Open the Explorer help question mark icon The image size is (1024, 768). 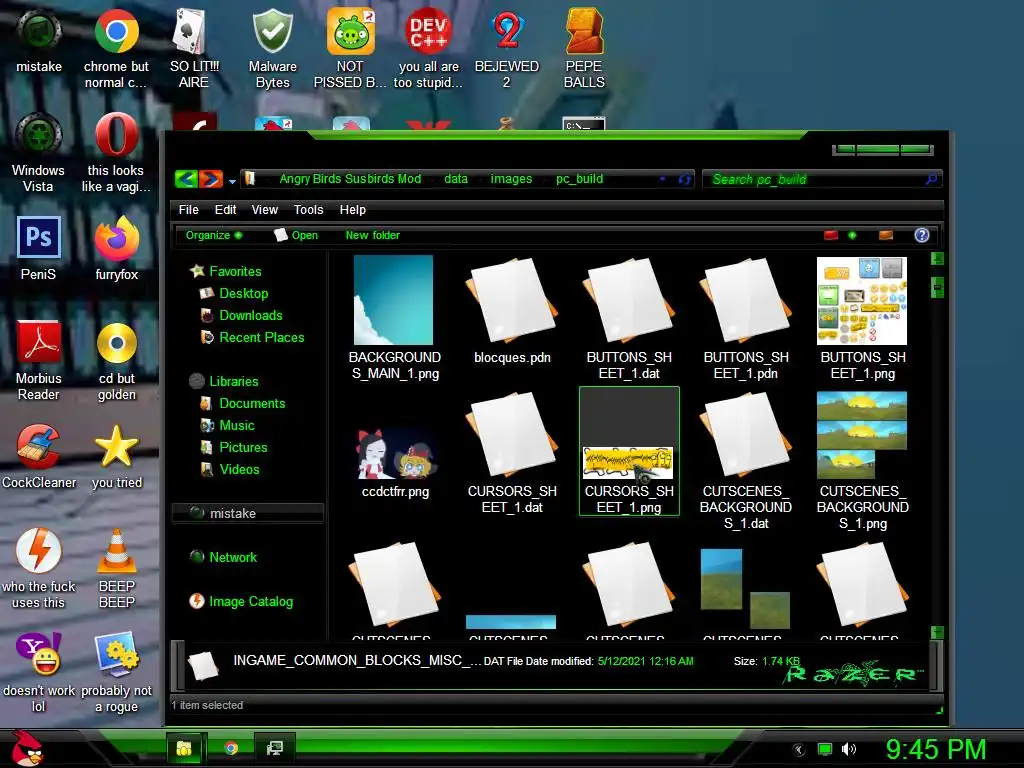(921, 235)
